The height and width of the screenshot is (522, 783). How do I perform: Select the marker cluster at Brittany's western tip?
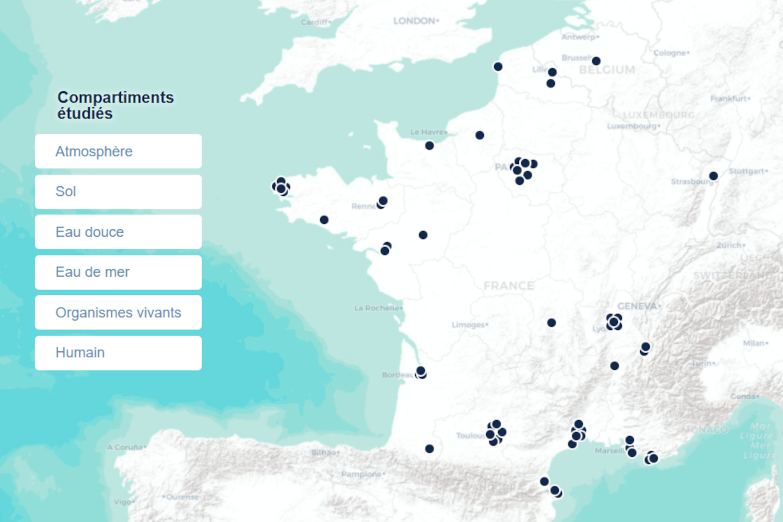(281, 186)
